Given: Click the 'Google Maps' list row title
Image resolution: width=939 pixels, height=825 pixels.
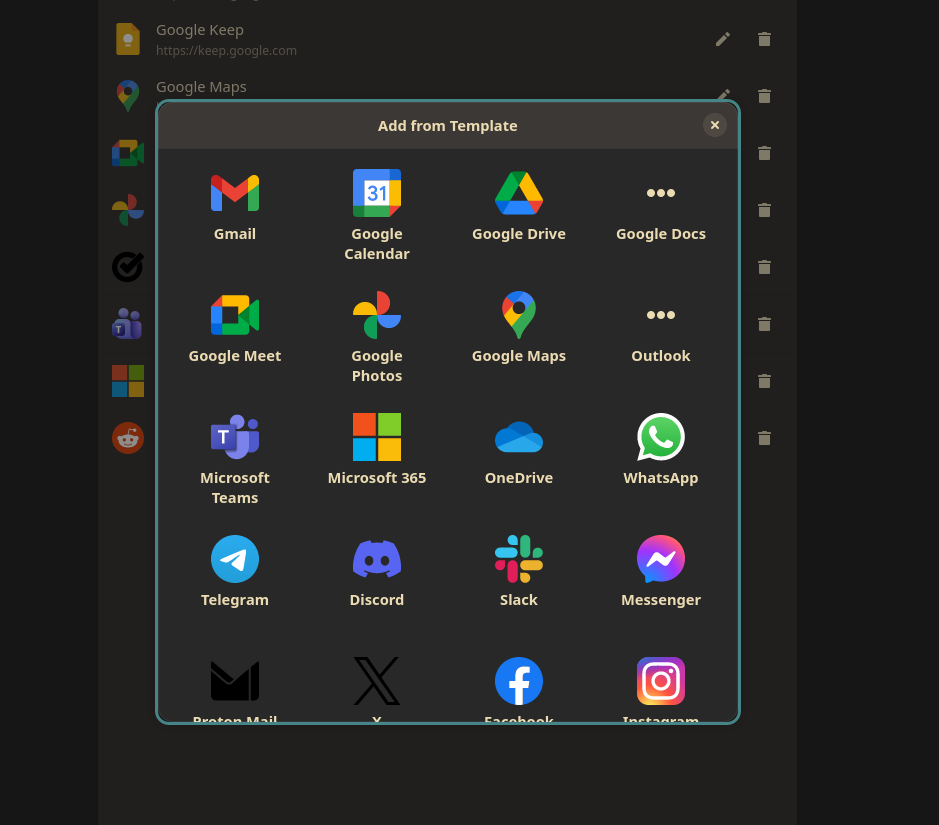Looking at the screenshot, I should (201, 87).
